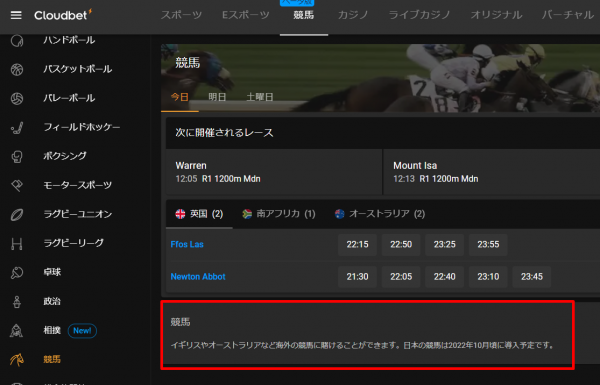
Task: Open Eスポーツ in top navigation
Action: click(x=246, y=15)
